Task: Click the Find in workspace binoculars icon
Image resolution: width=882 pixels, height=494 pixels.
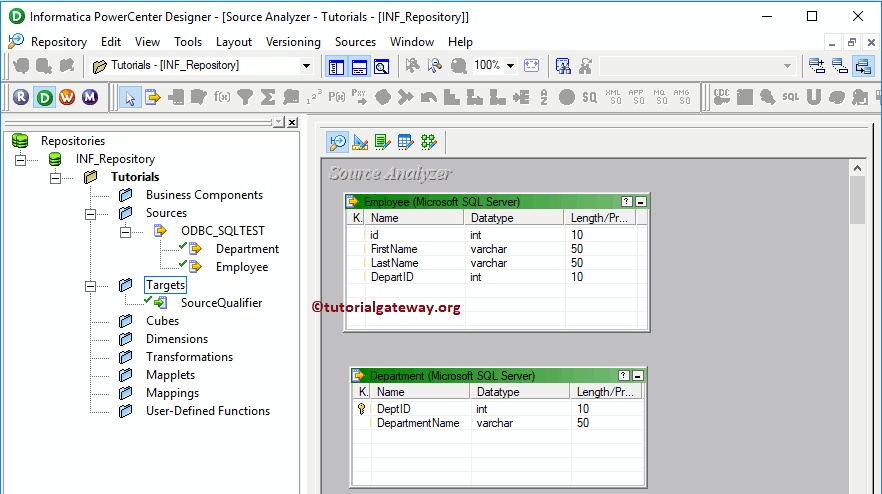Action: click(563, 66)
